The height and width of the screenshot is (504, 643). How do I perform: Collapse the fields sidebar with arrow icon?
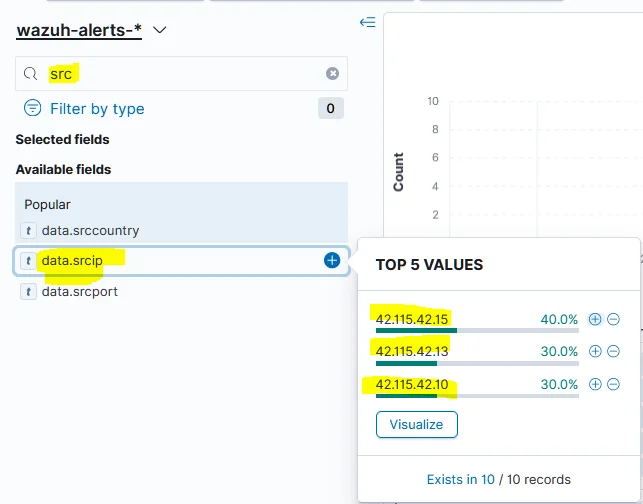367,22
